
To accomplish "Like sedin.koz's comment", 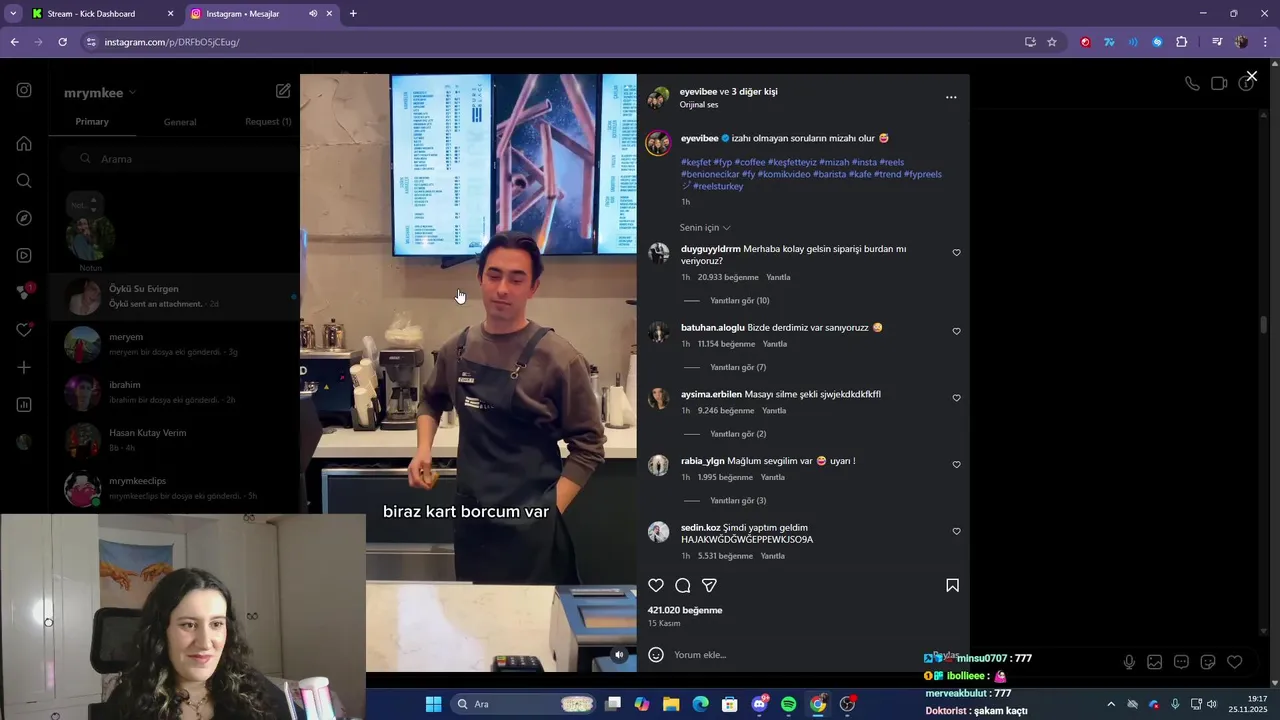I will 956,531.
